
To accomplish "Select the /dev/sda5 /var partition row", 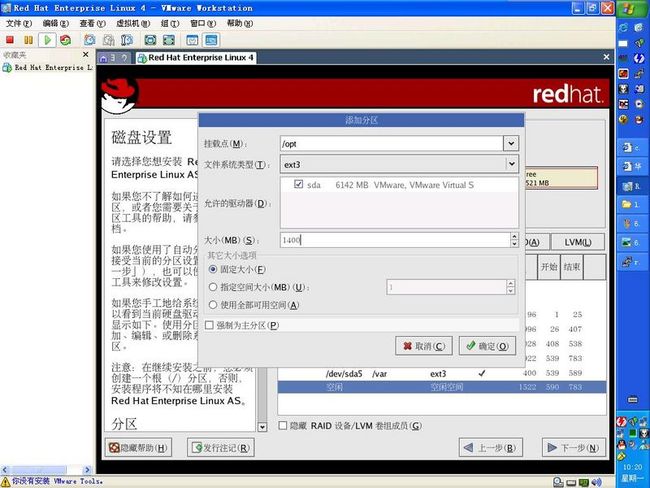I will pos(441,373).
